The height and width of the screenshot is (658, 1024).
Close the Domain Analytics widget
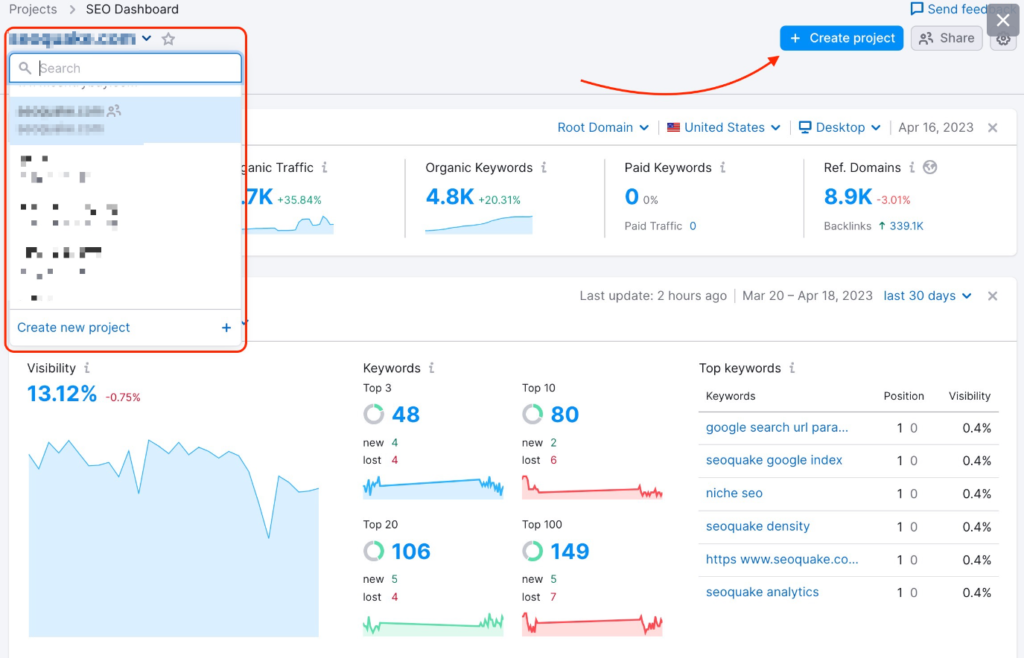click(992, 128)
